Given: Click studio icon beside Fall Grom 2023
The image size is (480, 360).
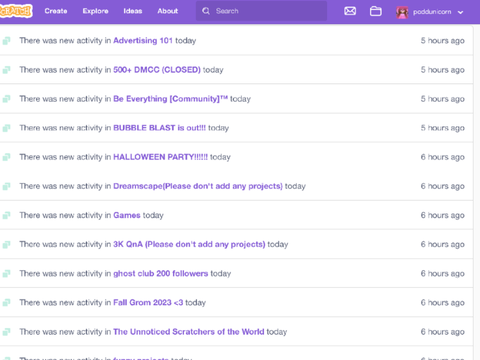Looking at the screenshot, I should (6, 303).
